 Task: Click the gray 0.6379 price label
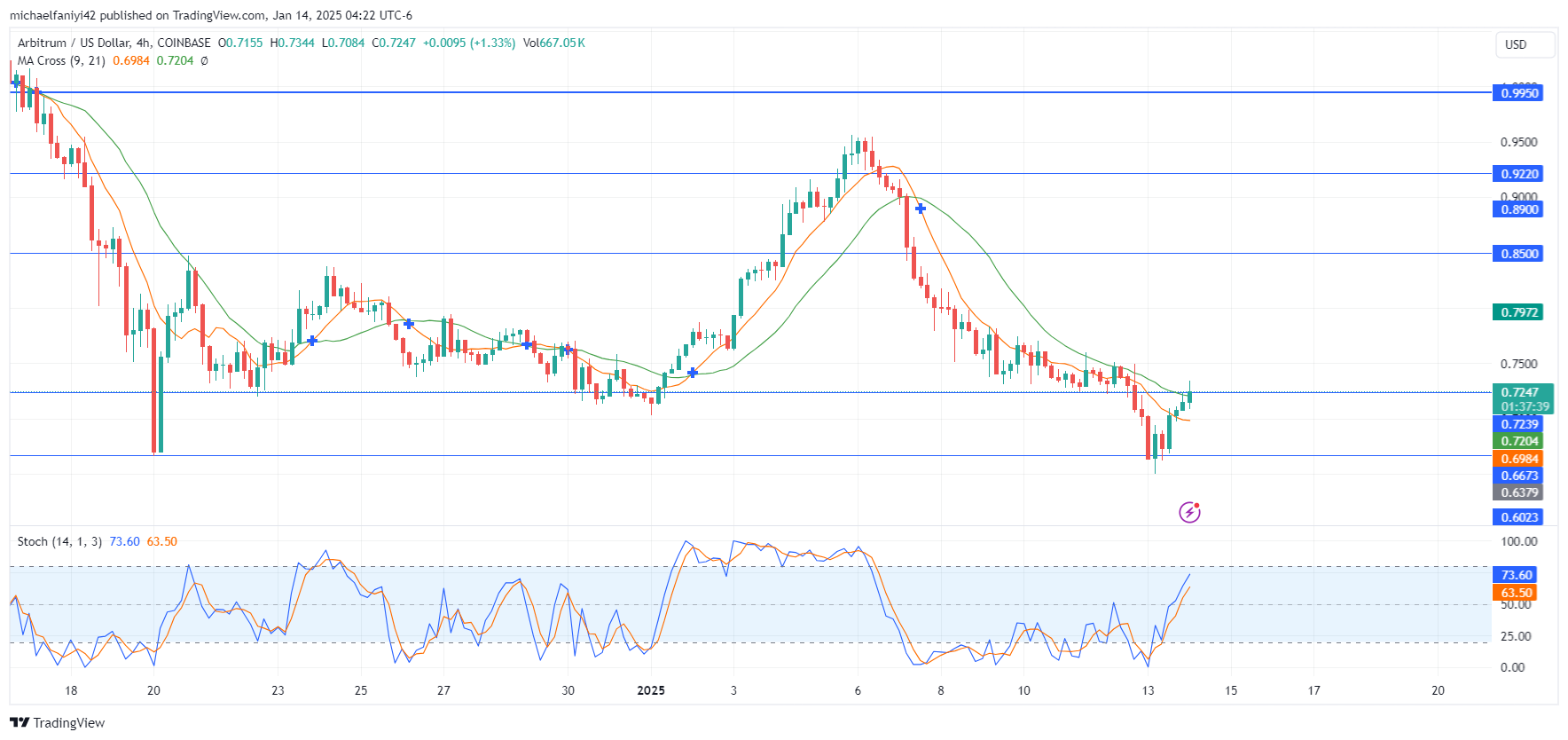1518,492
